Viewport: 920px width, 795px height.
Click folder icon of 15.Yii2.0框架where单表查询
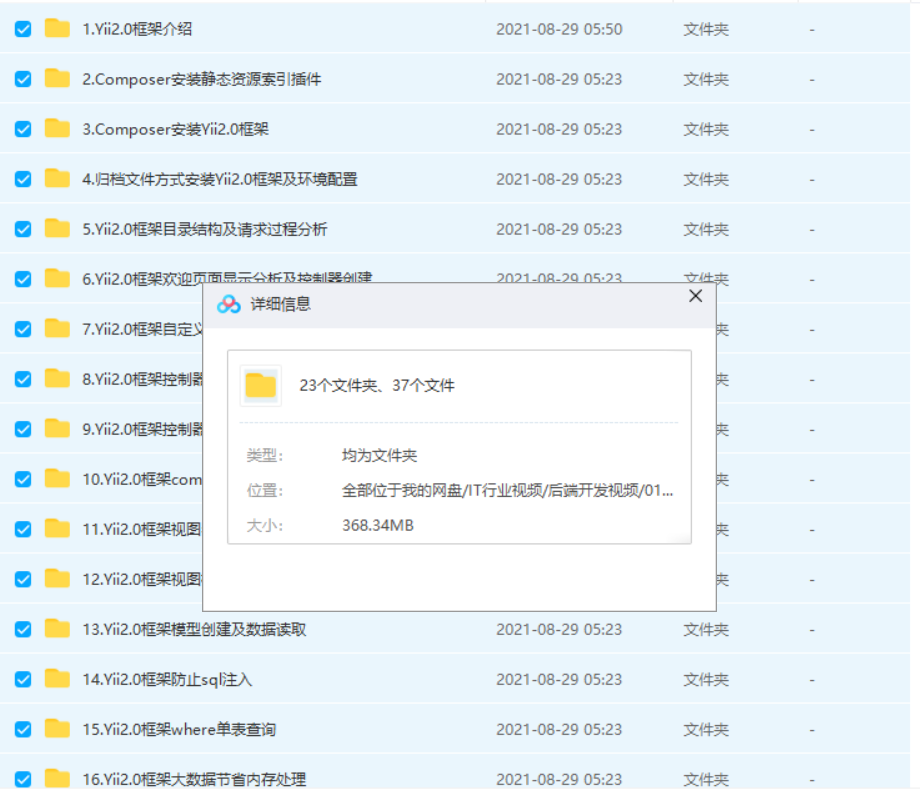[x=57, y=729]
